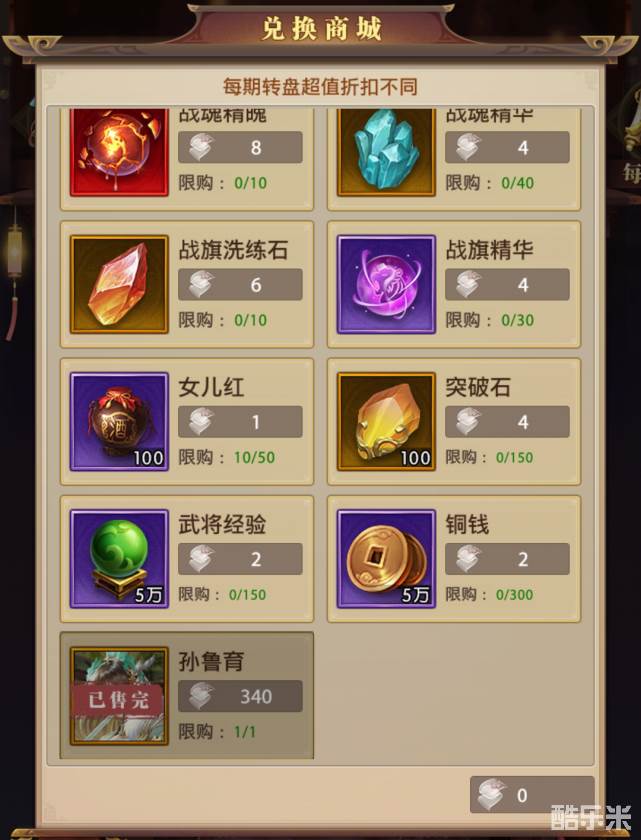Screen dimensions: 641x840
Task: Click the 340 price button for 孙鲁育
Action: (240, 696)
